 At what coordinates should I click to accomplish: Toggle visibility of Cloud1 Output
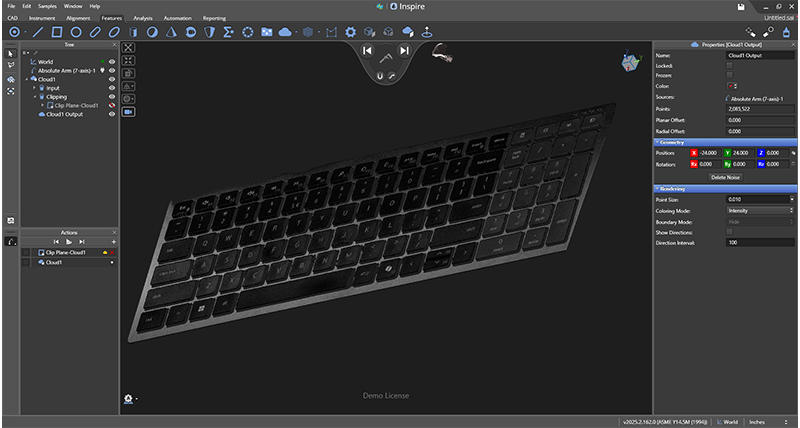pos(112,114)
